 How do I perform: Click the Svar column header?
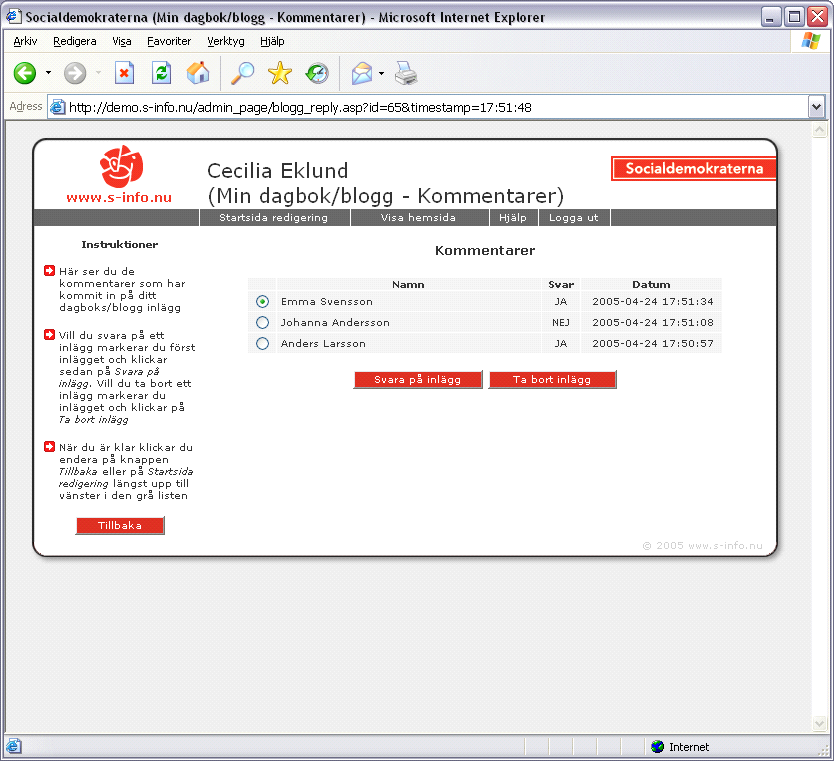[561, 285]
